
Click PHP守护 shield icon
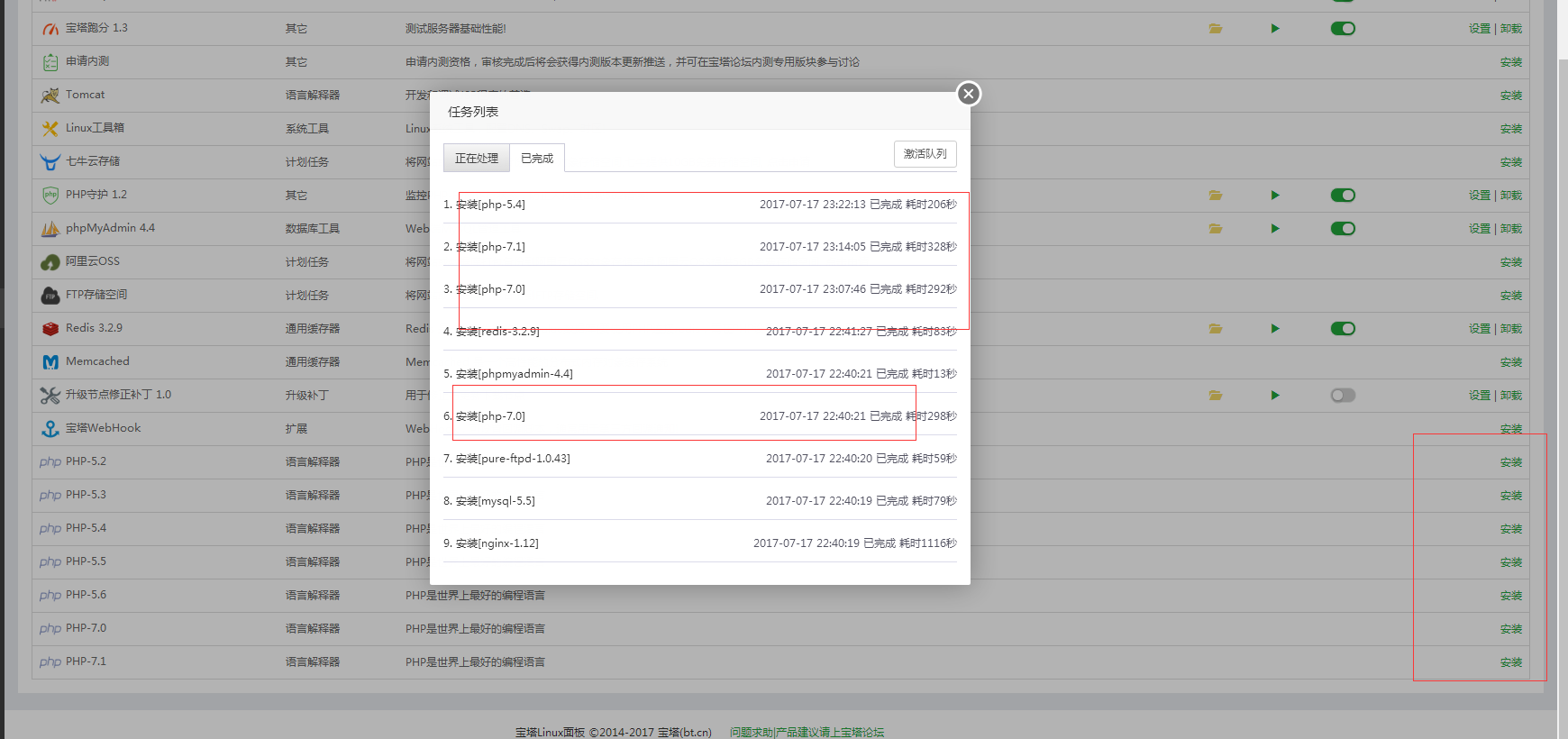click(50, 196)
